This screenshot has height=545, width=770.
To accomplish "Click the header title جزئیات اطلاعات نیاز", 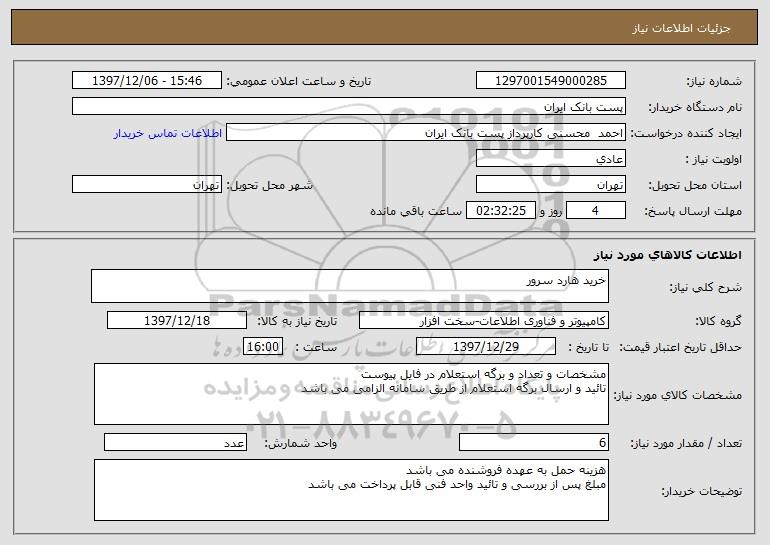I will click(681, 28).
